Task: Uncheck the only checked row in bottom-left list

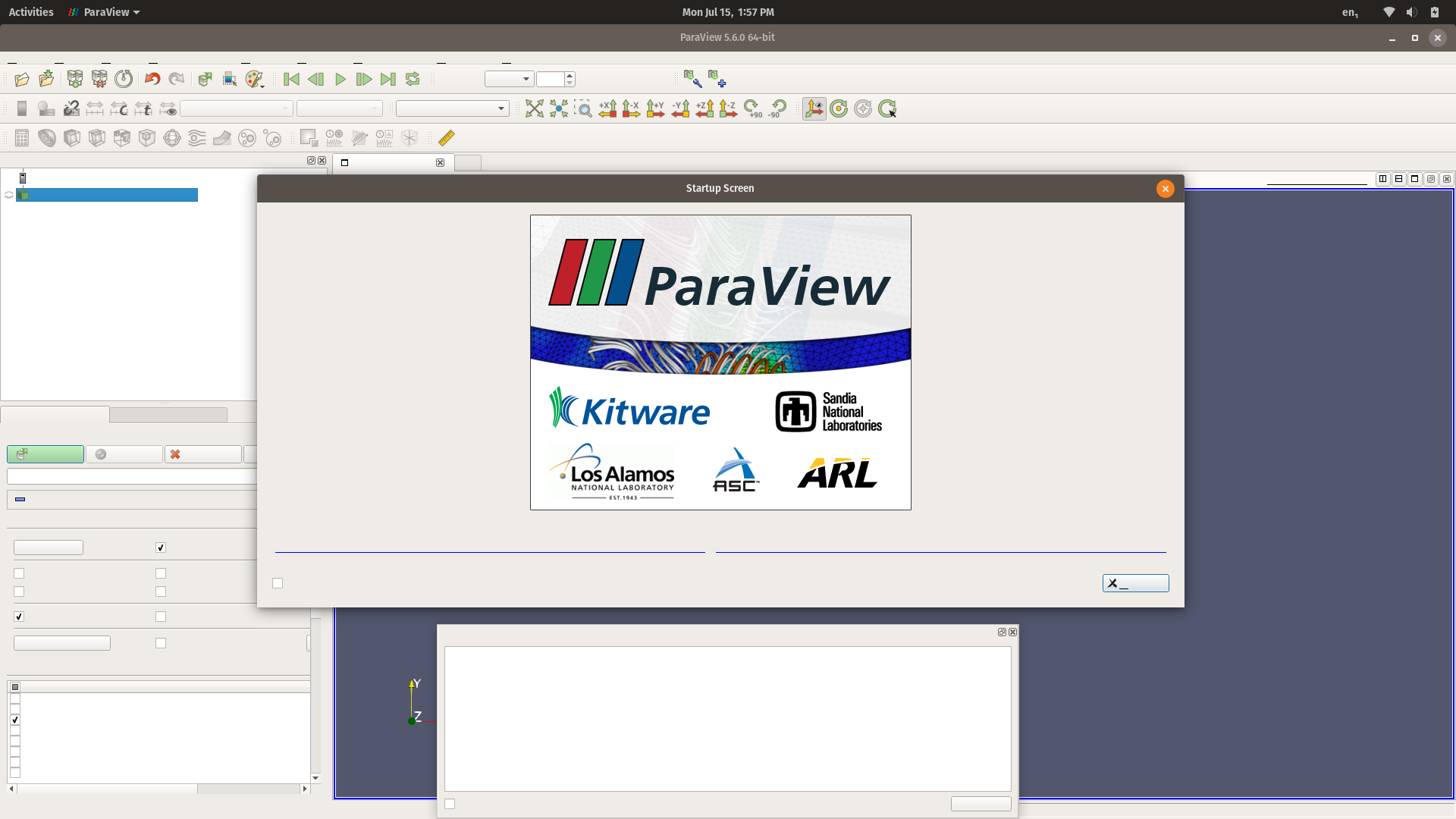Action: 15,720
